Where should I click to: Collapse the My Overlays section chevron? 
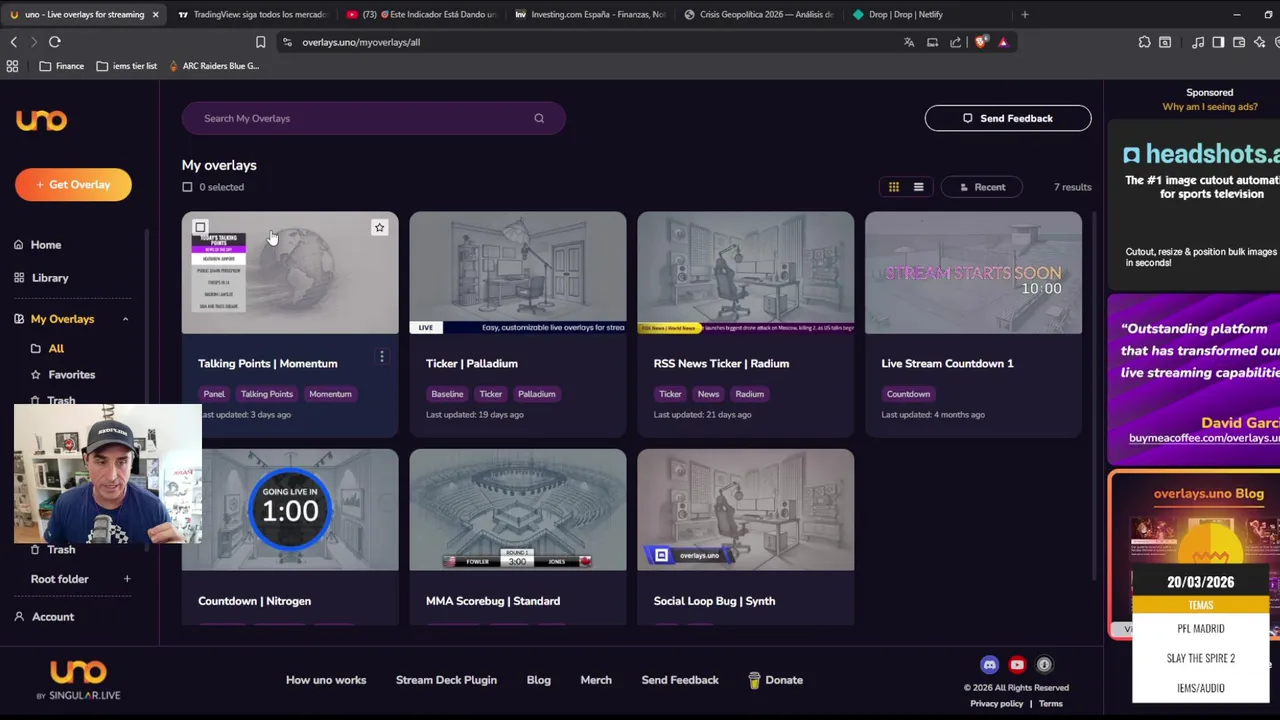click(x=125, y=319)
